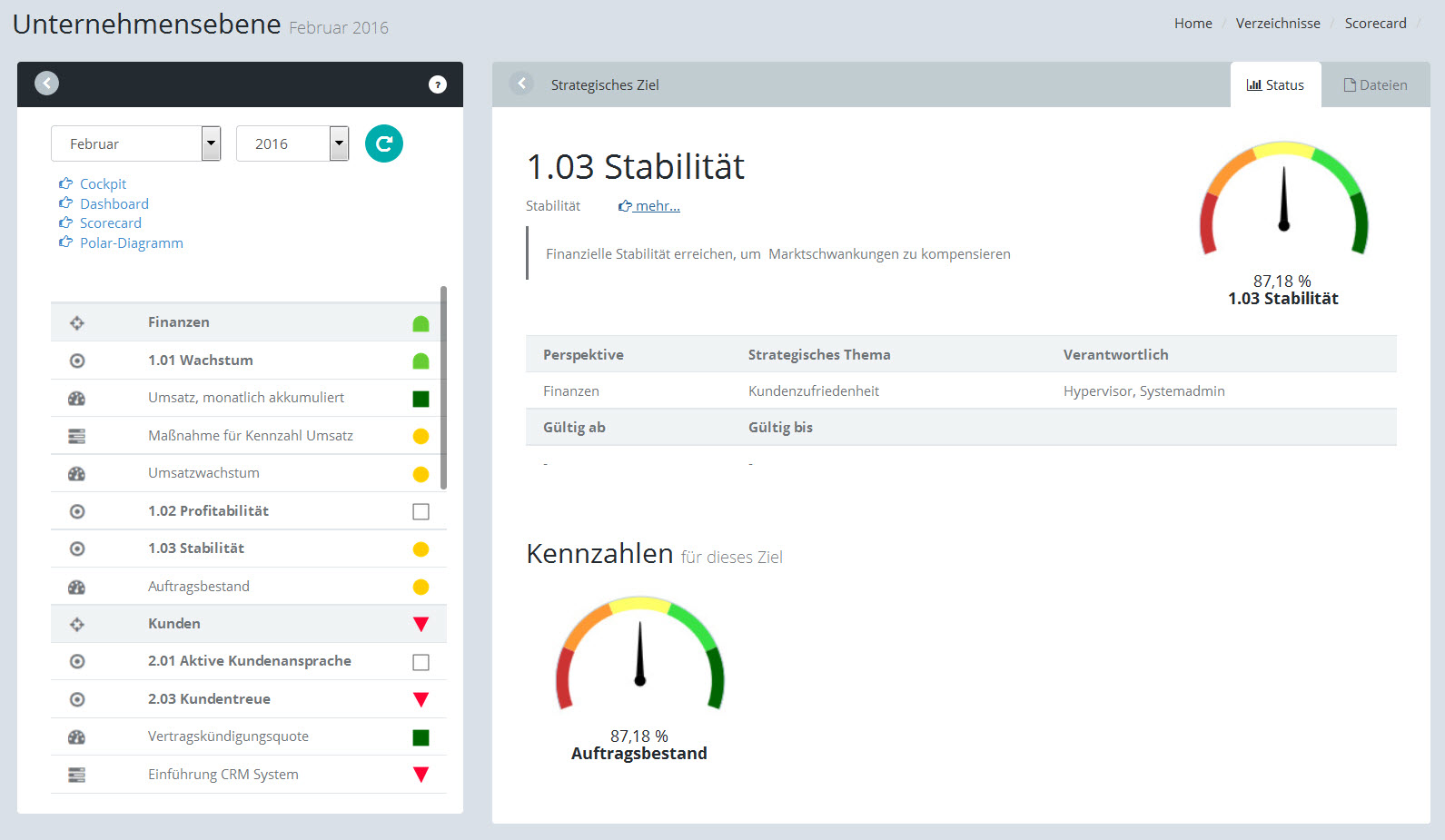Screen dimensions: 1445x840
Task: Click the empty status box for 1.02 Profitabilität
Action: tap(421, 511)
